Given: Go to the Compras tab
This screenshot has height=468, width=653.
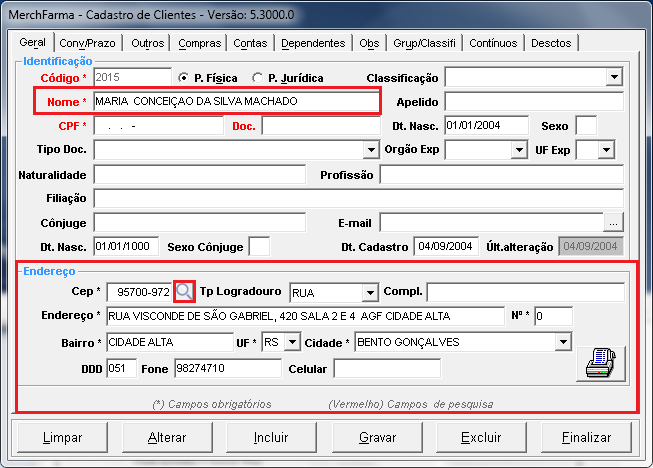Looking at the screenshot, I should (x=200, y=43).
